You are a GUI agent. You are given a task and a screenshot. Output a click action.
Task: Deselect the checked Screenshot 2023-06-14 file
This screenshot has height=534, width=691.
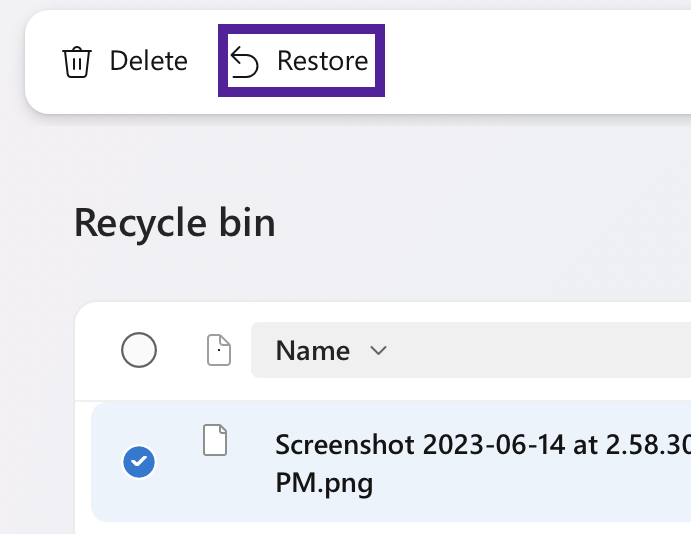(139, 462)
